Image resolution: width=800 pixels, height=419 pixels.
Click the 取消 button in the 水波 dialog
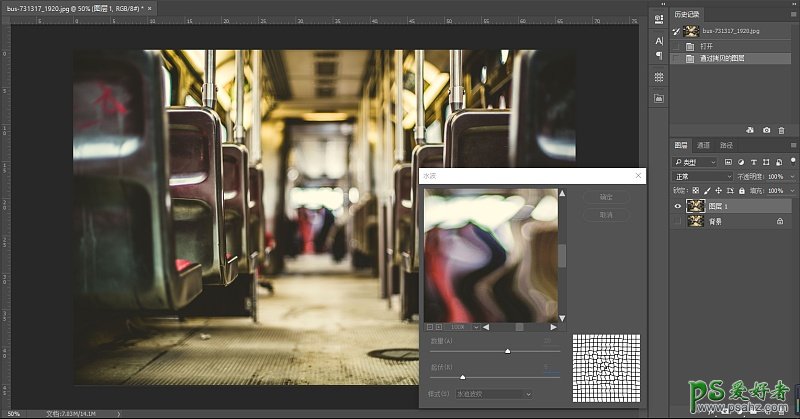click(x=605, y=215)
